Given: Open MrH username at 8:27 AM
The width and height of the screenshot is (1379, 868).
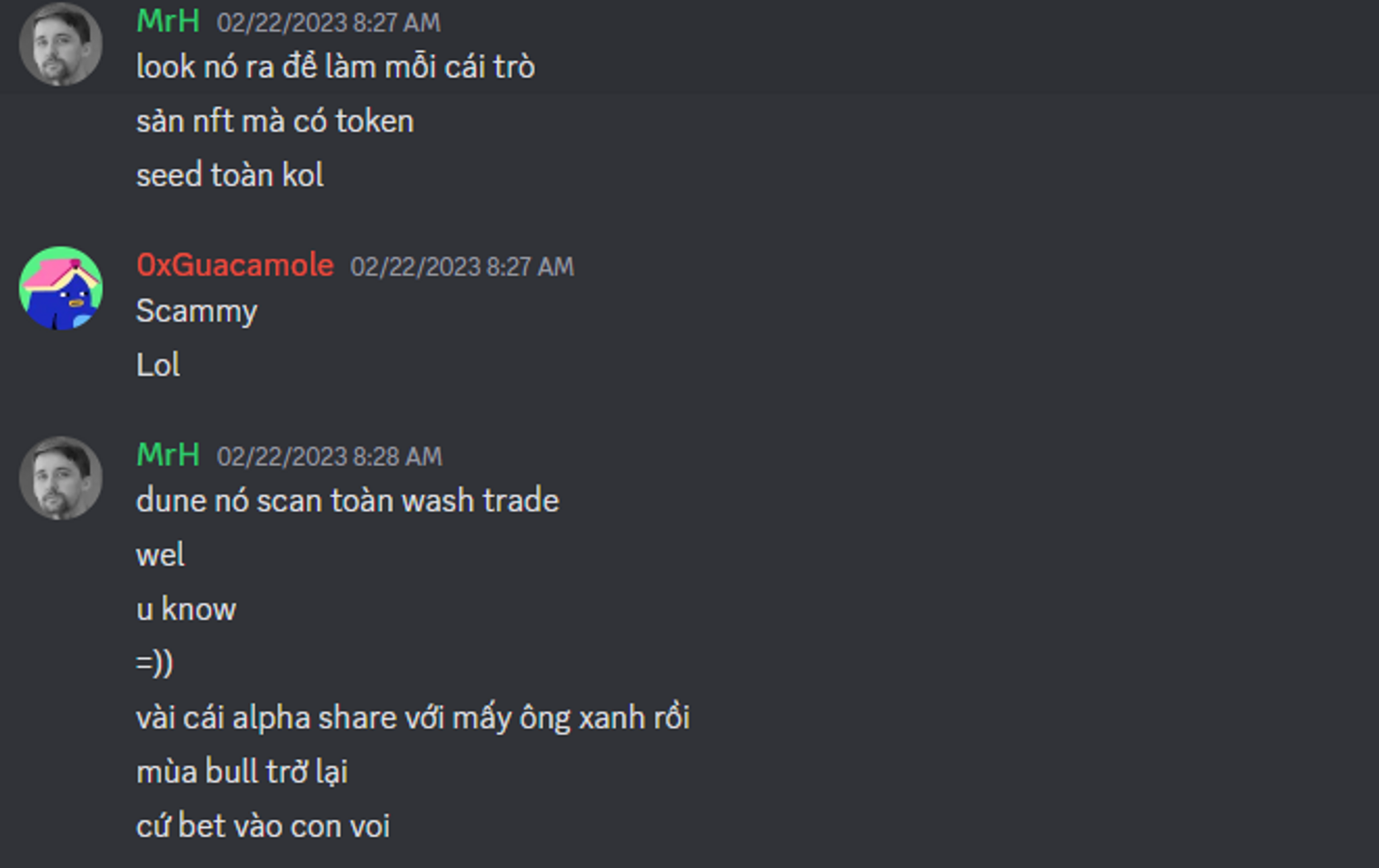Looking at the screenshot, I should 168,21.
